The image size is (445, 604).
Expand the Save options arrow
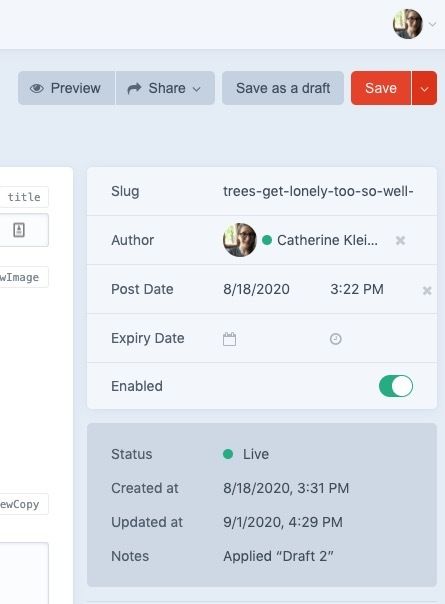click(424, 88)
